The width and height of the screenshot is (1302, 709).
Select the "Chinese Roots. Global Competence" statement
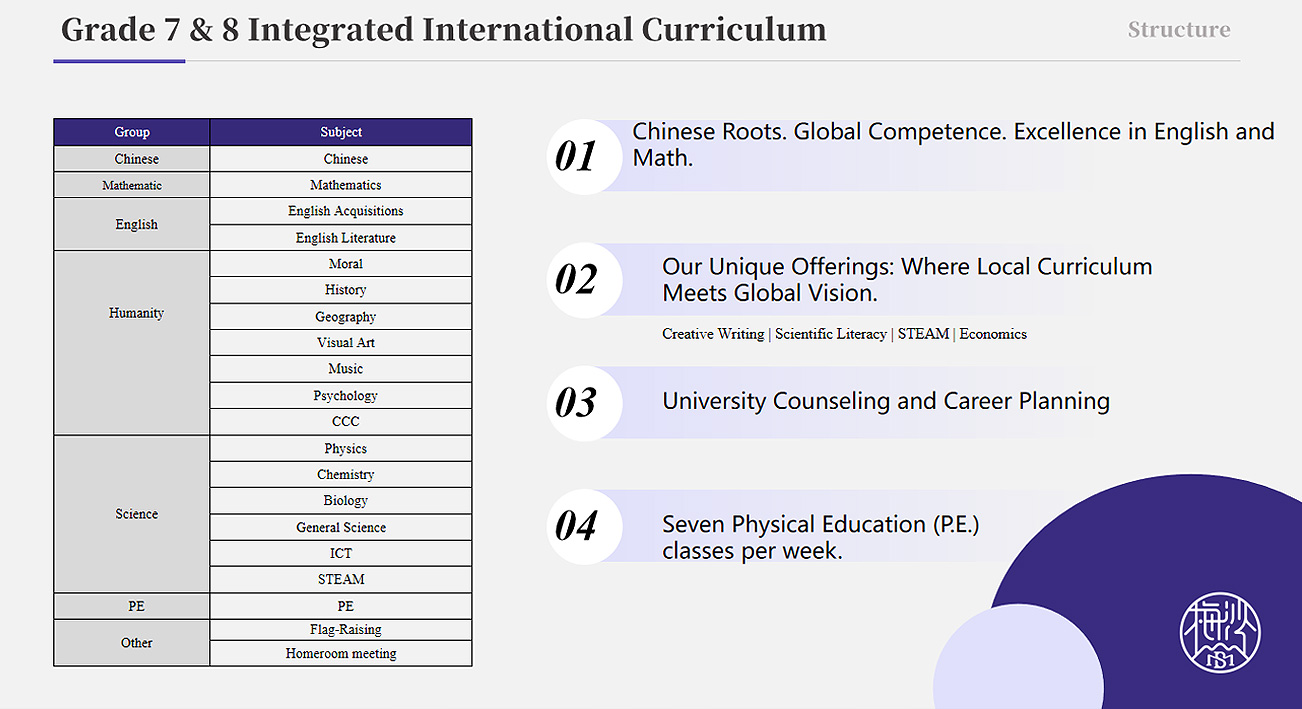point(953,145)
